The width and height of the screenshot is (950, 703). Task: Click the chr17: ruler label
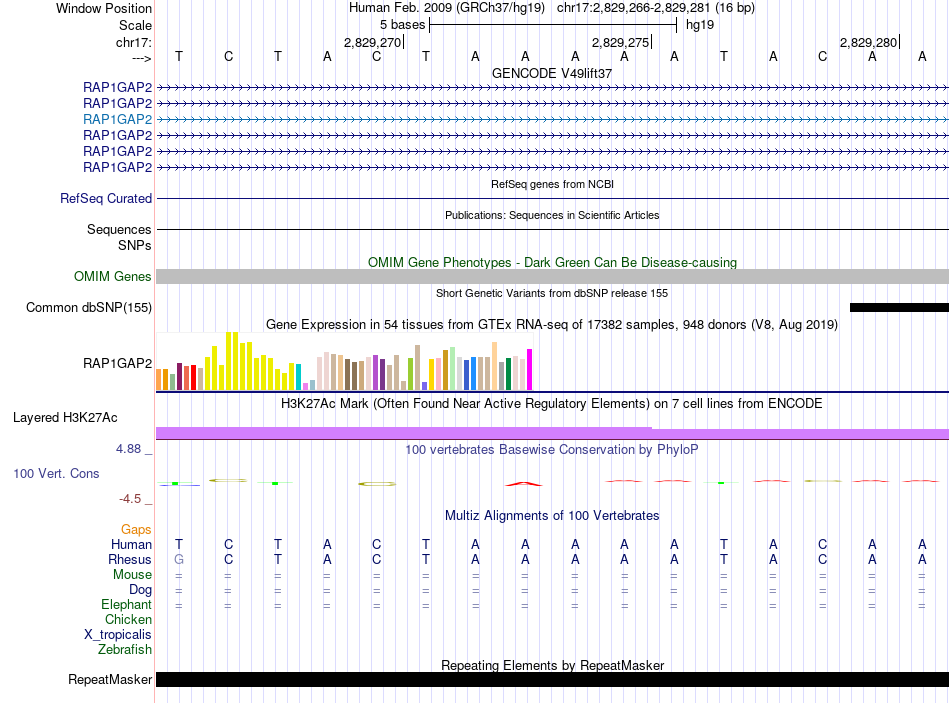[x=133, y=42]
